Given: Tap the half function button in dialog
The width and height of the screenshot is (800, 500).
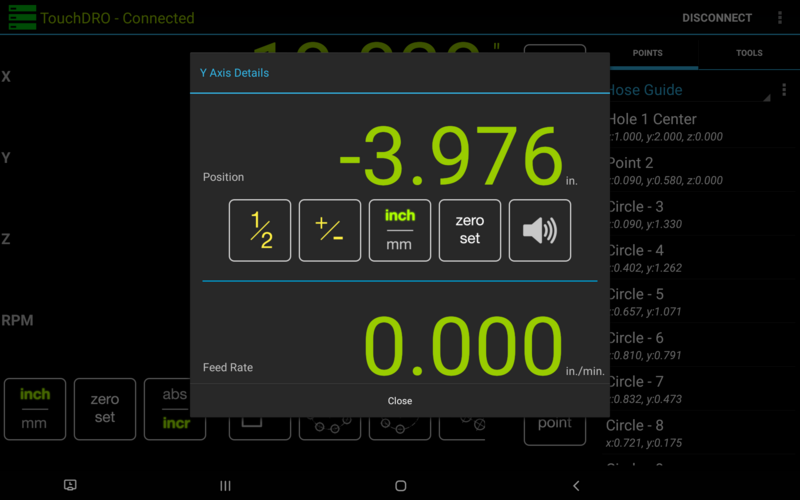Looking at the screenshot, I should pyautogui.click(x=260, y=230).
